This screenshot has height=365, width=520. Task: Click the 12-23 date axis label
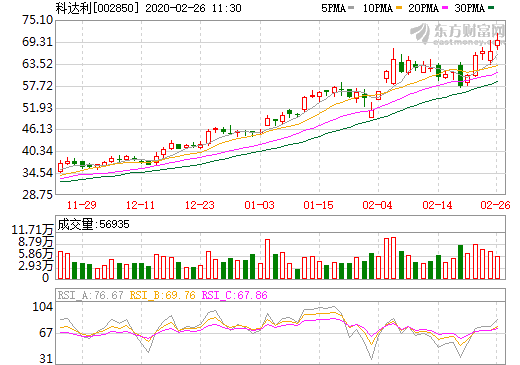pyautogui.click(x=200, y=205)
